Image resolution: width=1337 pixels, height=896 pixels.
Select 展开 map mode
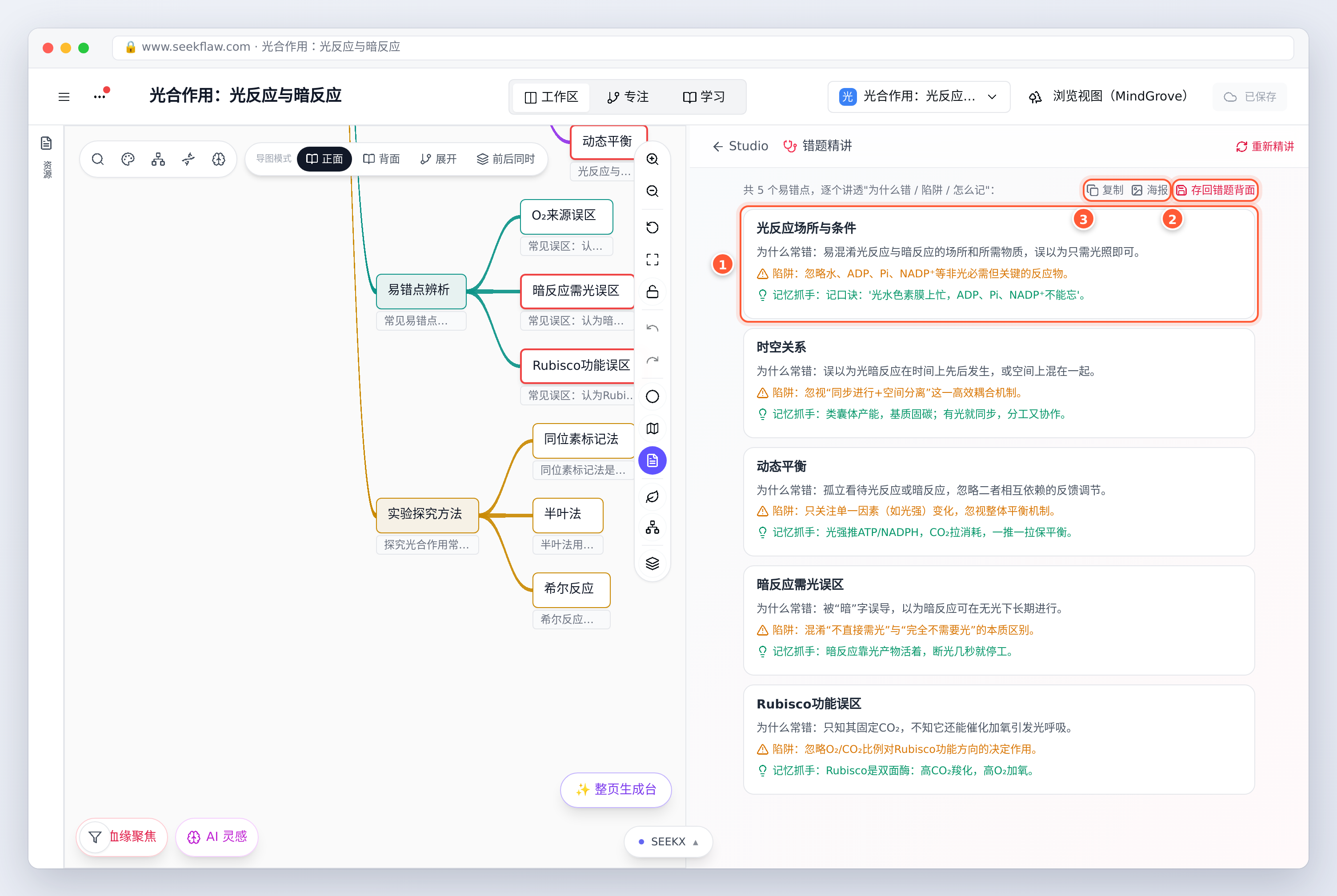(x=438, y=159)
